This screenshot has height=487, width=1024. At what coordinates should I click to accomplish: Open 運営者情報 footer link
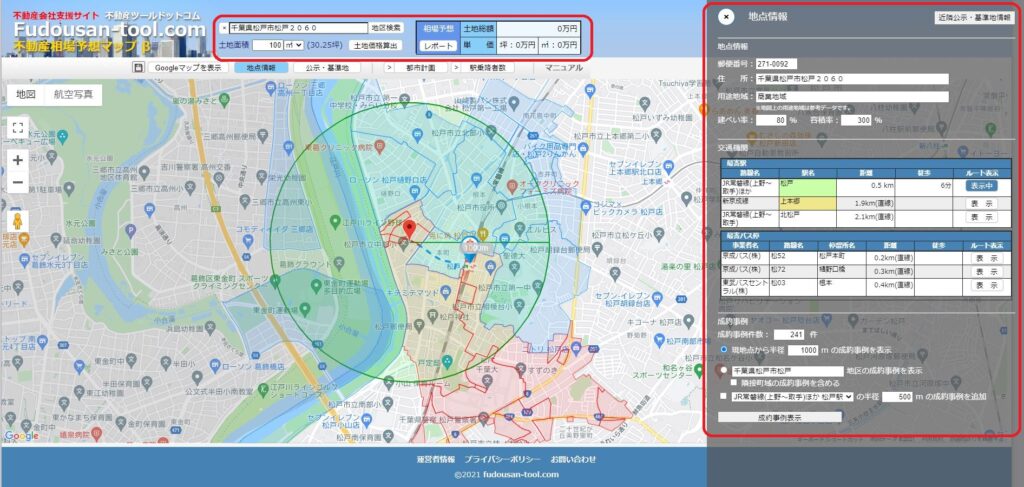pos(436,459)
